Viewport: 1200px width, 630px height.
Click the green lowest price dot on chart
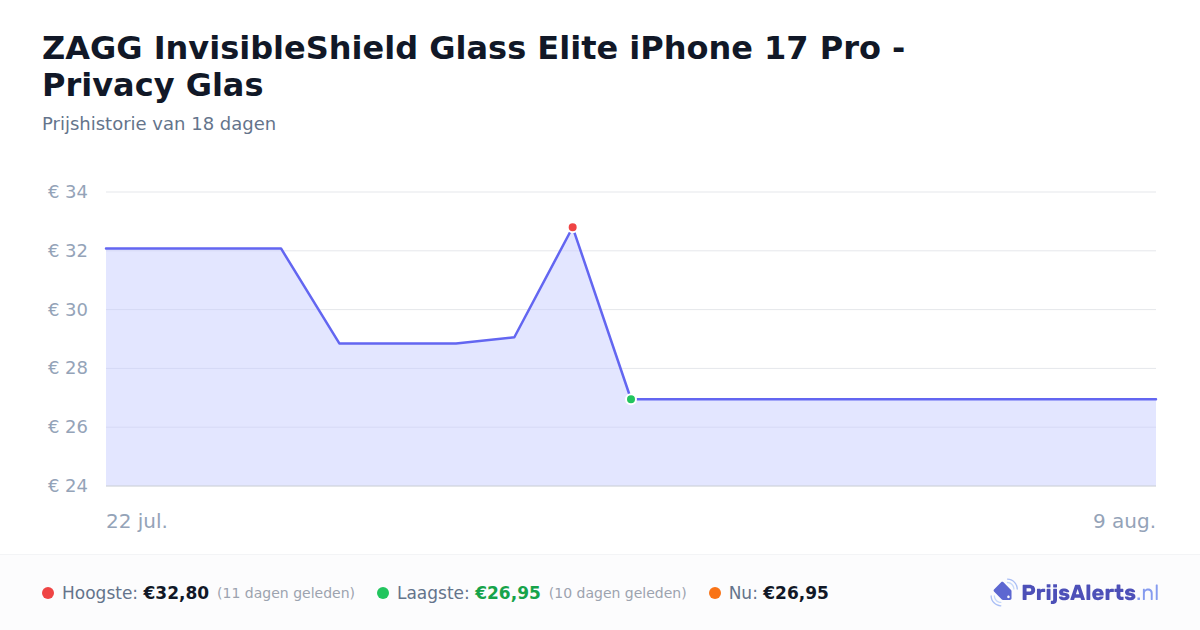pyautogui.click(x=631, y=399)
